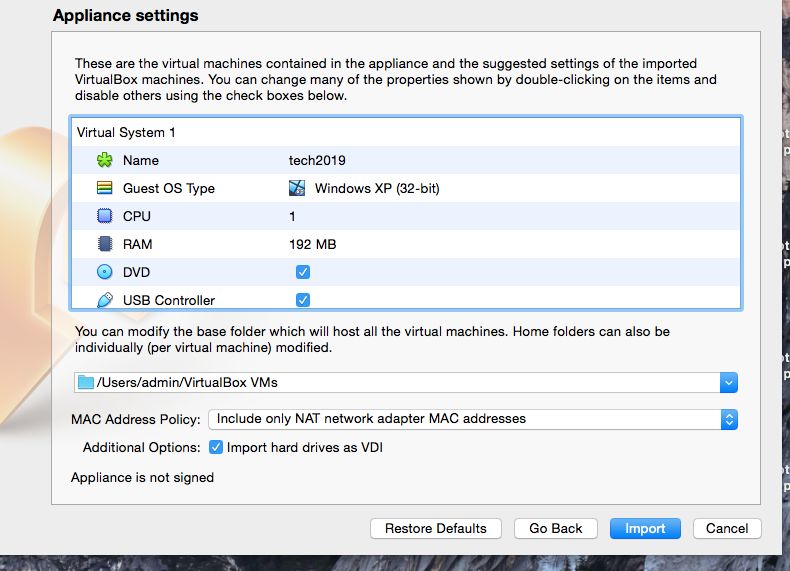Click the /Users/admin/VirtualBox VMs path field
The image size is (790, 571).
(x=397, y=383)
